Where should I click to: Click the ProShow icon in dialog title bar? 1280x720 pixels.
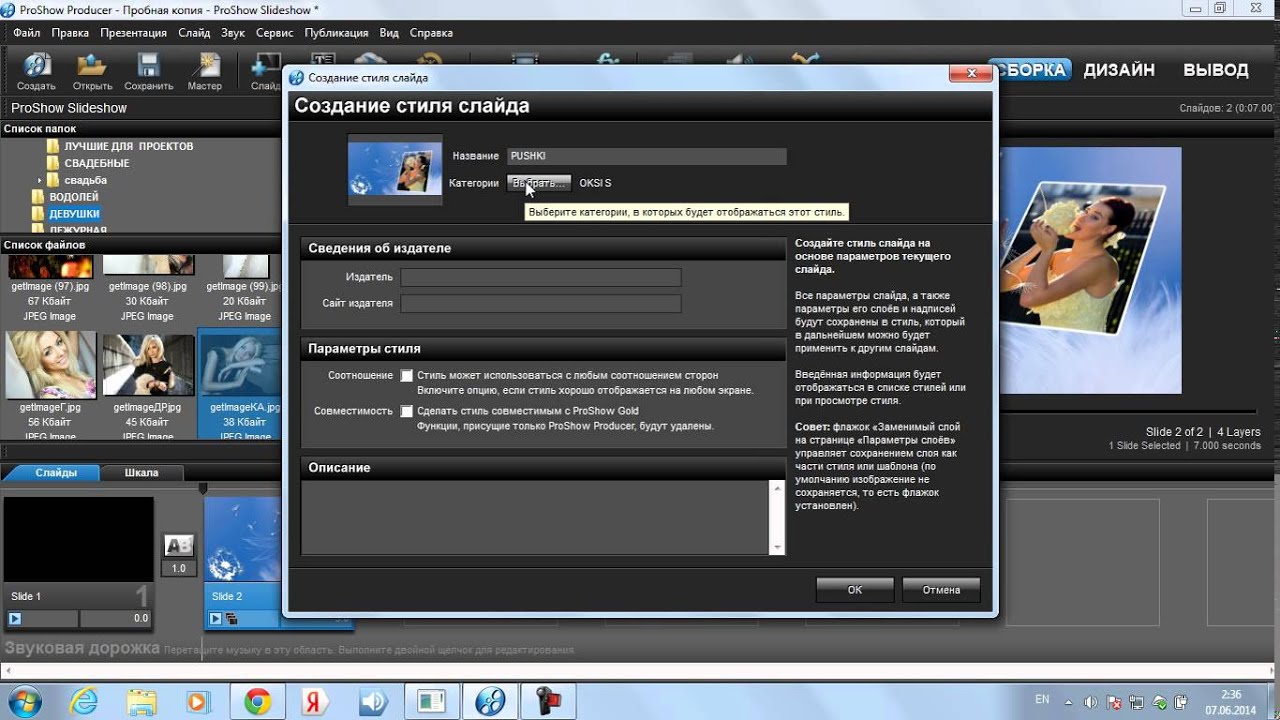296,77
